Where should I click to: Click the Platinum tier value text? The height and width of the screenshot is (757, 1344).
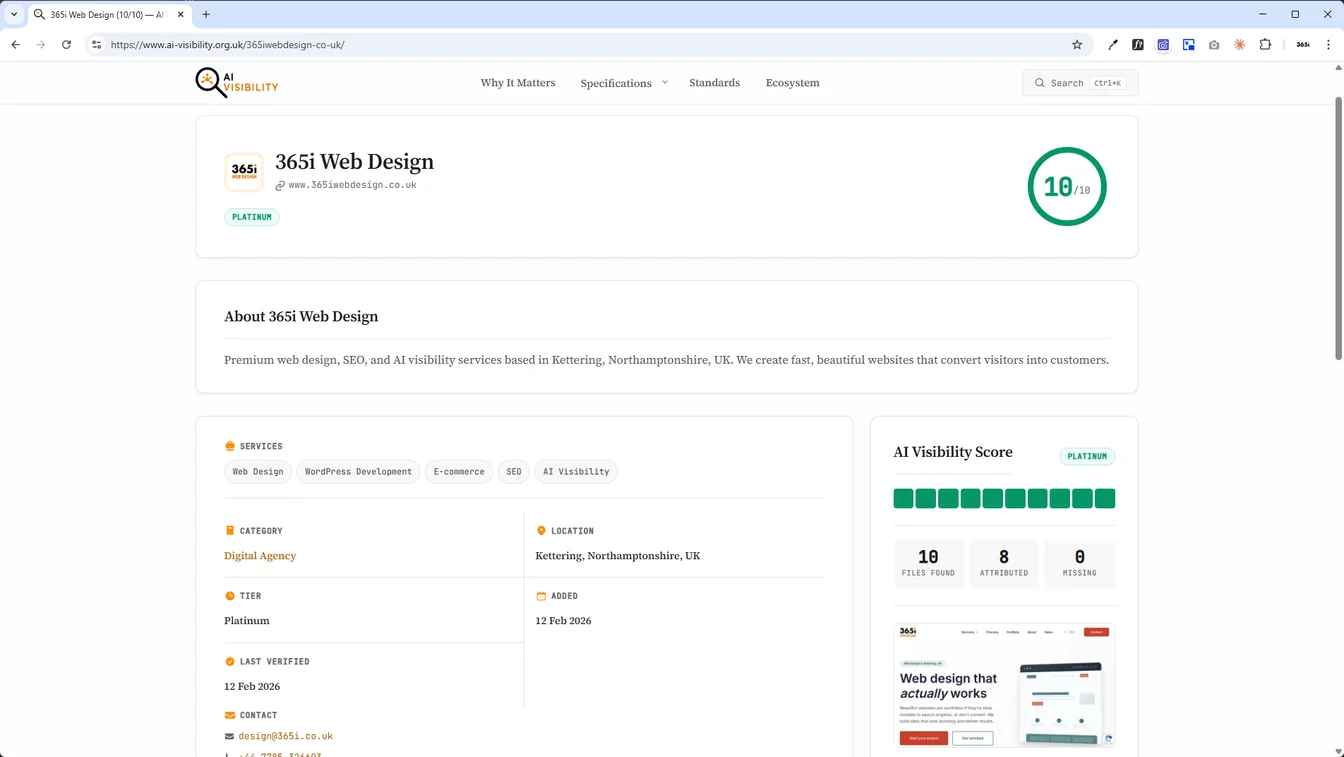(247, 621)
